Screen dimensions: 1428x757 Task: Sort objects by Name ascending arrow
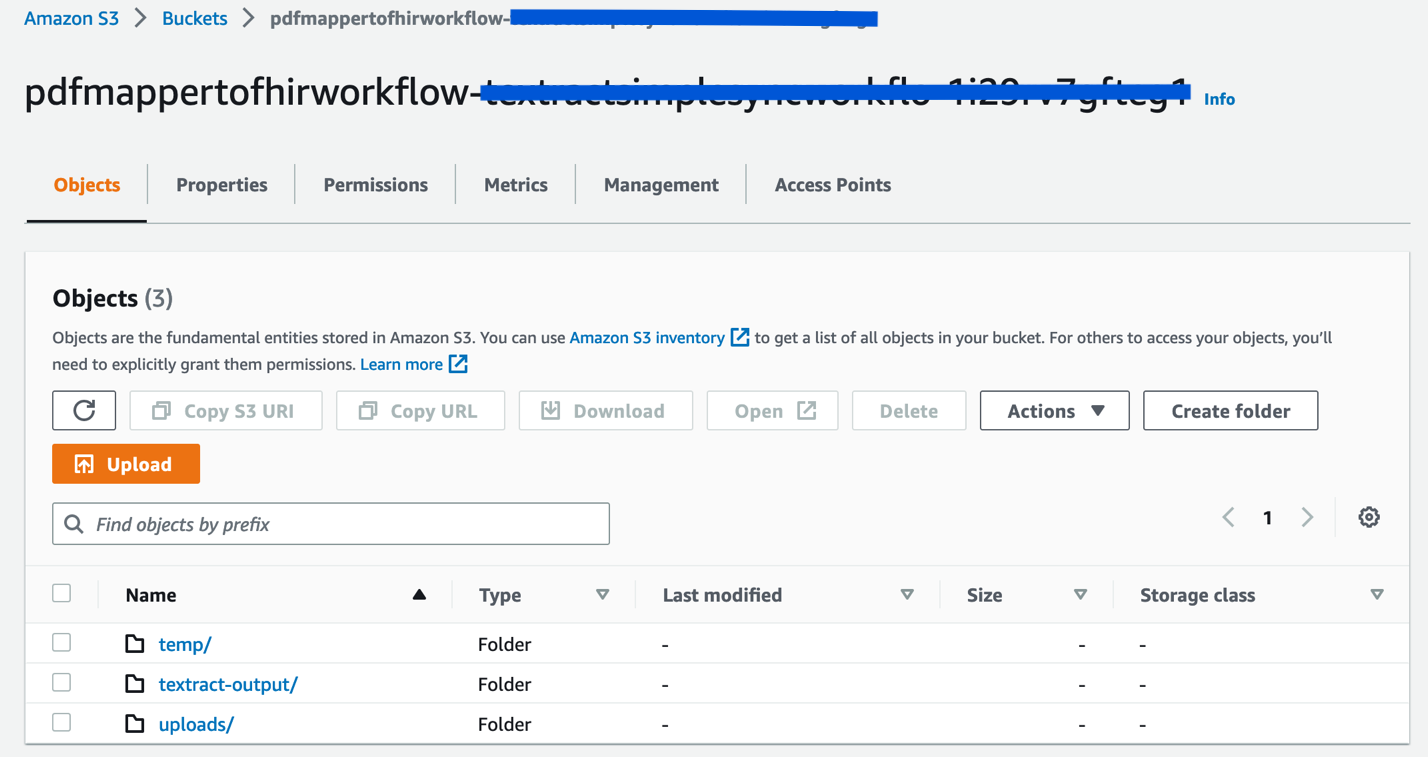pos(419,595)
